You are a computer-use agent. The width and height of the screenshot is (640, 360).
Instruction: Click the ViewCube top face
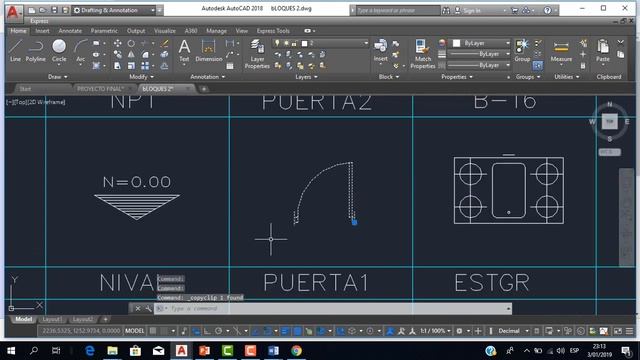point(609,122)
